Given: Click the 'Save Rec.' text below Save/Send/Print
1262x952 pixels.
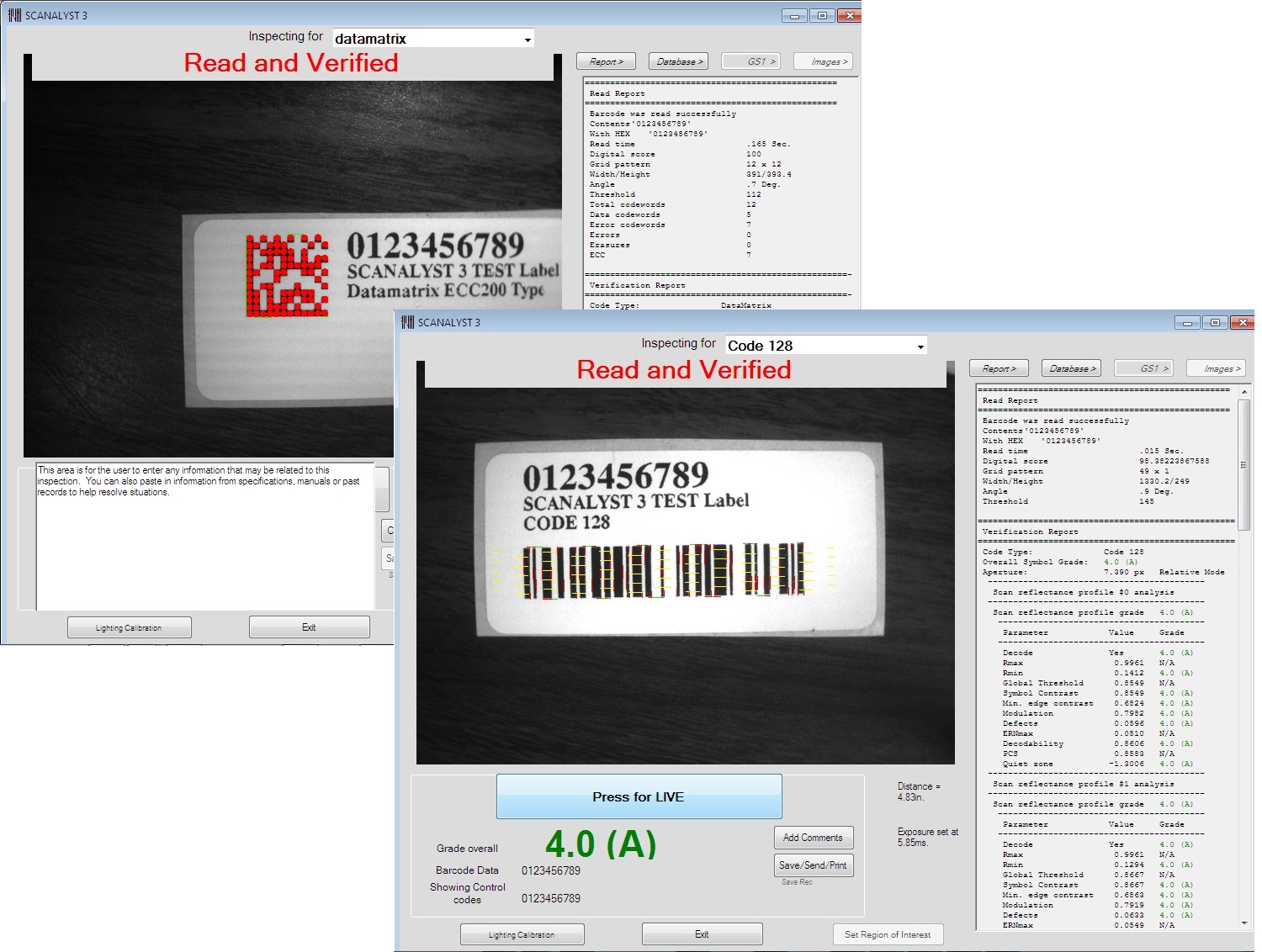Looking at the screenshot, I should 797,882.
